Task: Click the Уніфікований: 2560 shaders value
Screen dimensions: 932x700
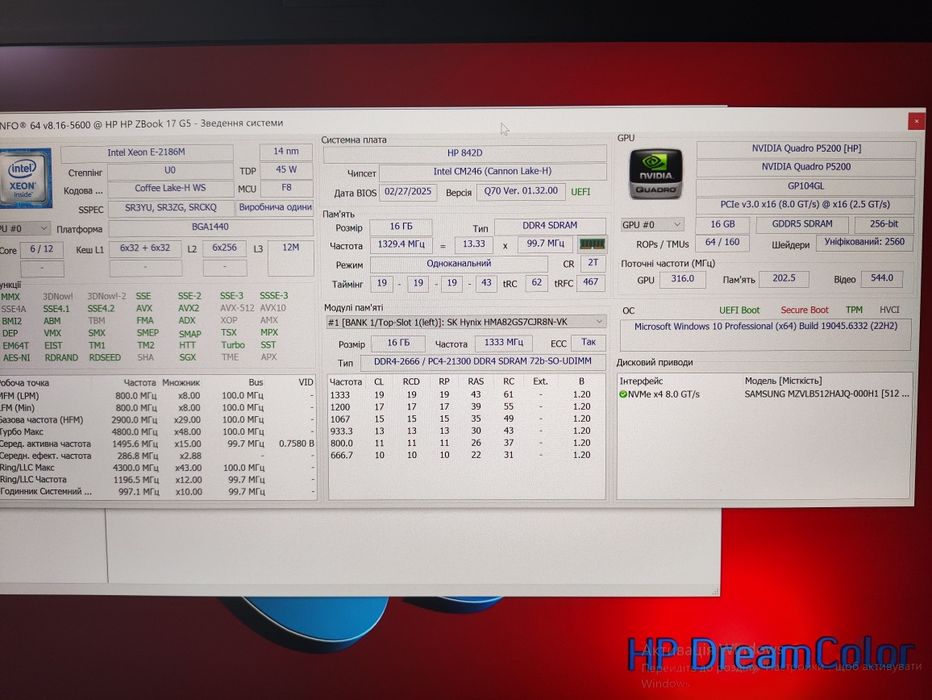Action: [x=865, y=242]
